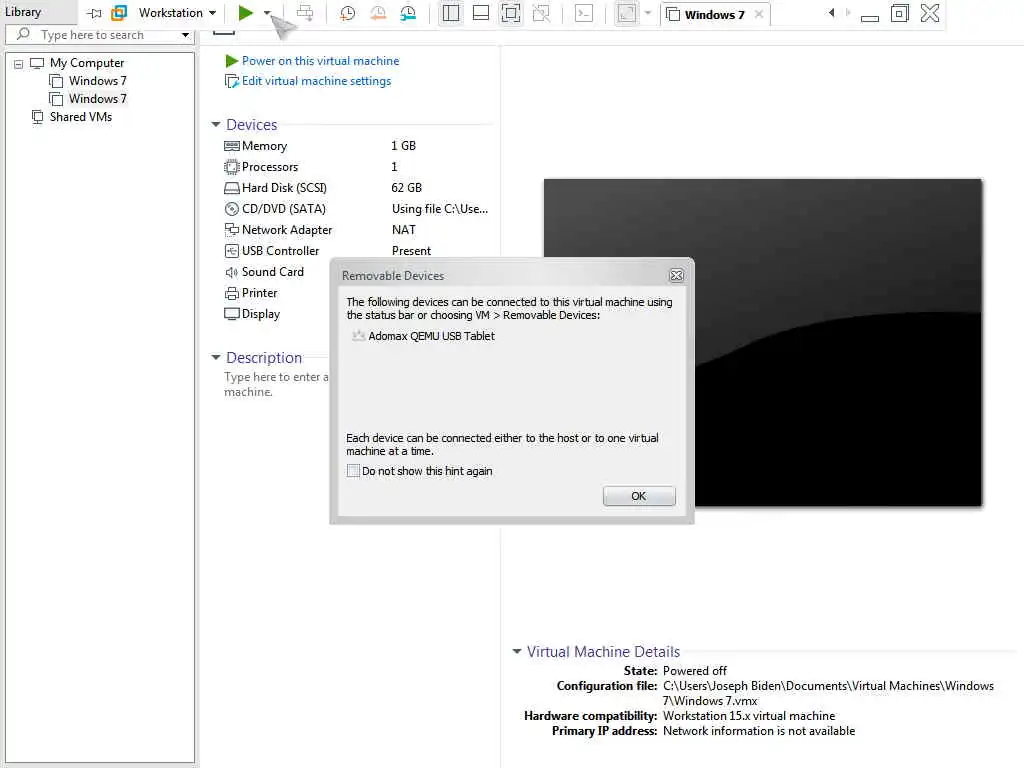Open the console view toolbar icon
The image size is (1024, 768).
pyautogui.click(x=584, y=13)
